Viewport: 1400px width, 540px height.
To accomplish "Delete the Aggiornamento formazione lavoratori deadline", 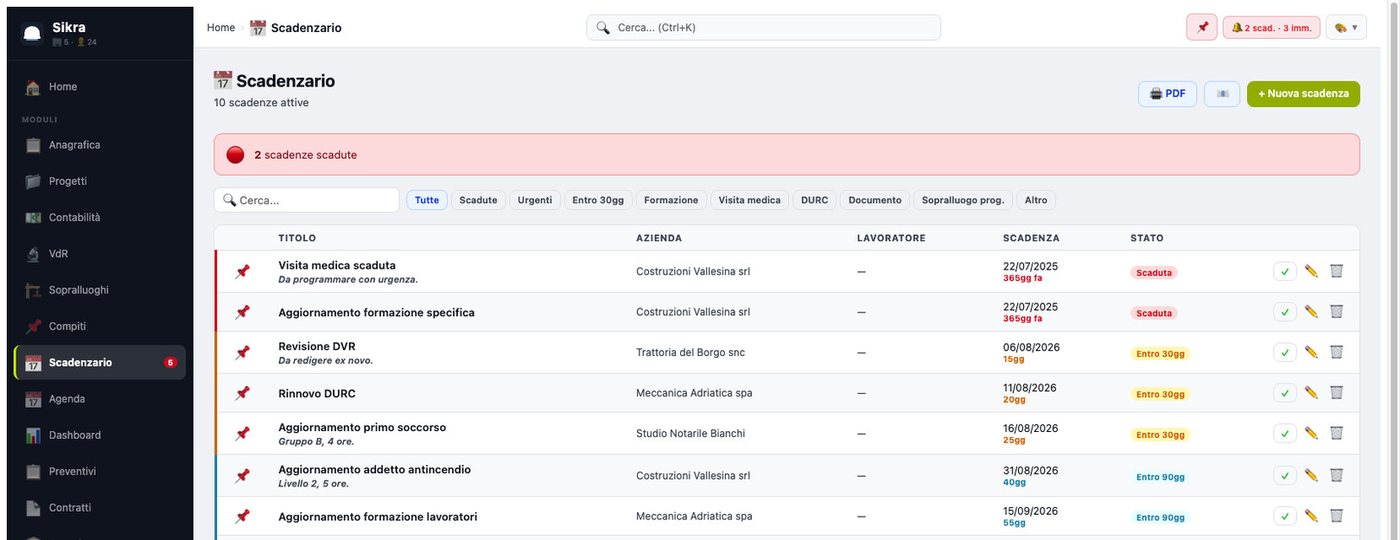I will coord(1336,516).
